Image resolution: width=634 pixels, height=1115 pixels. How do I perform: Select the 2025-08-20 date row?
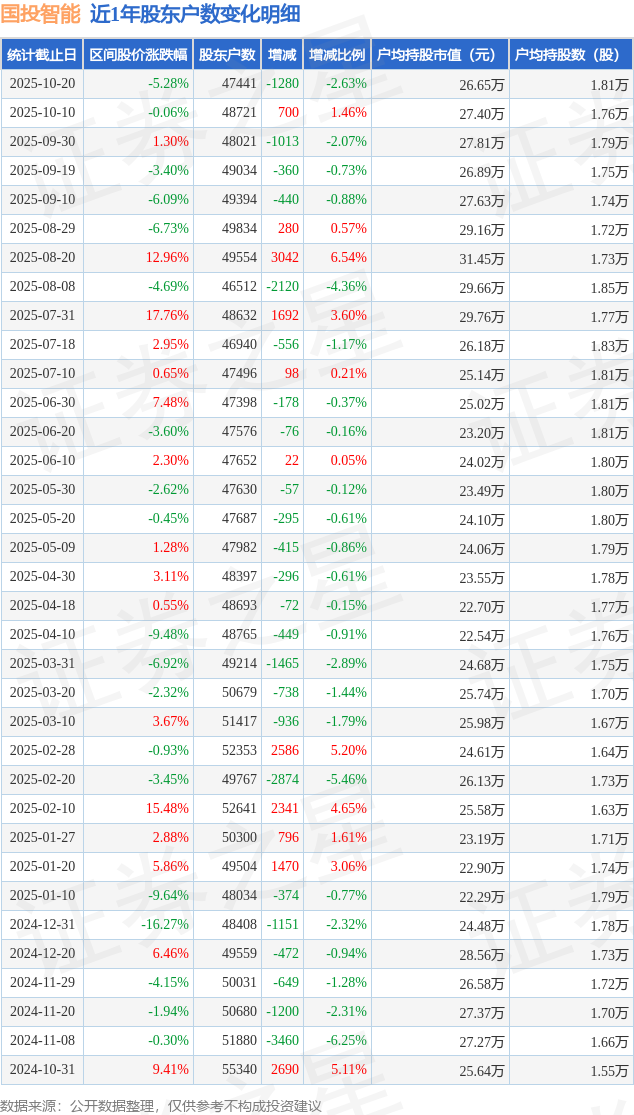tap(42, 258)
